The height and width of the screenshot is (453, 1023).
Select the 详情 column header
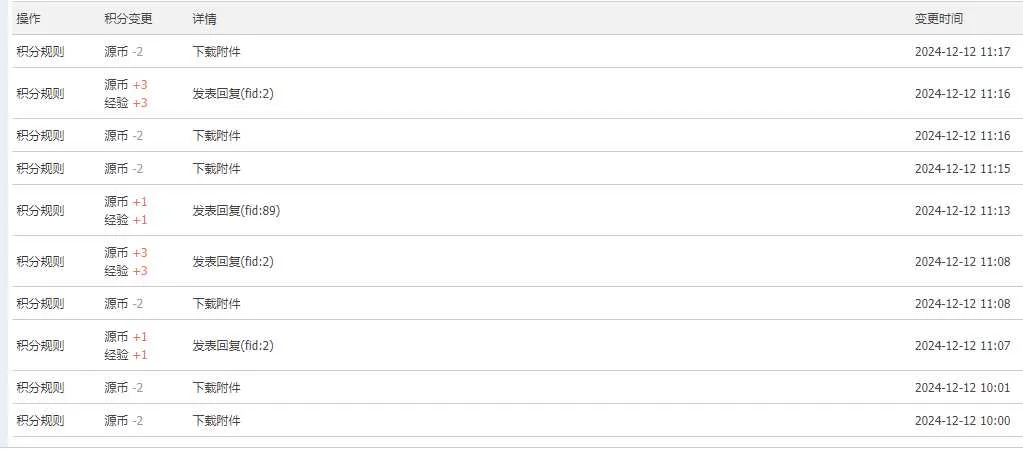click(204, 19)
